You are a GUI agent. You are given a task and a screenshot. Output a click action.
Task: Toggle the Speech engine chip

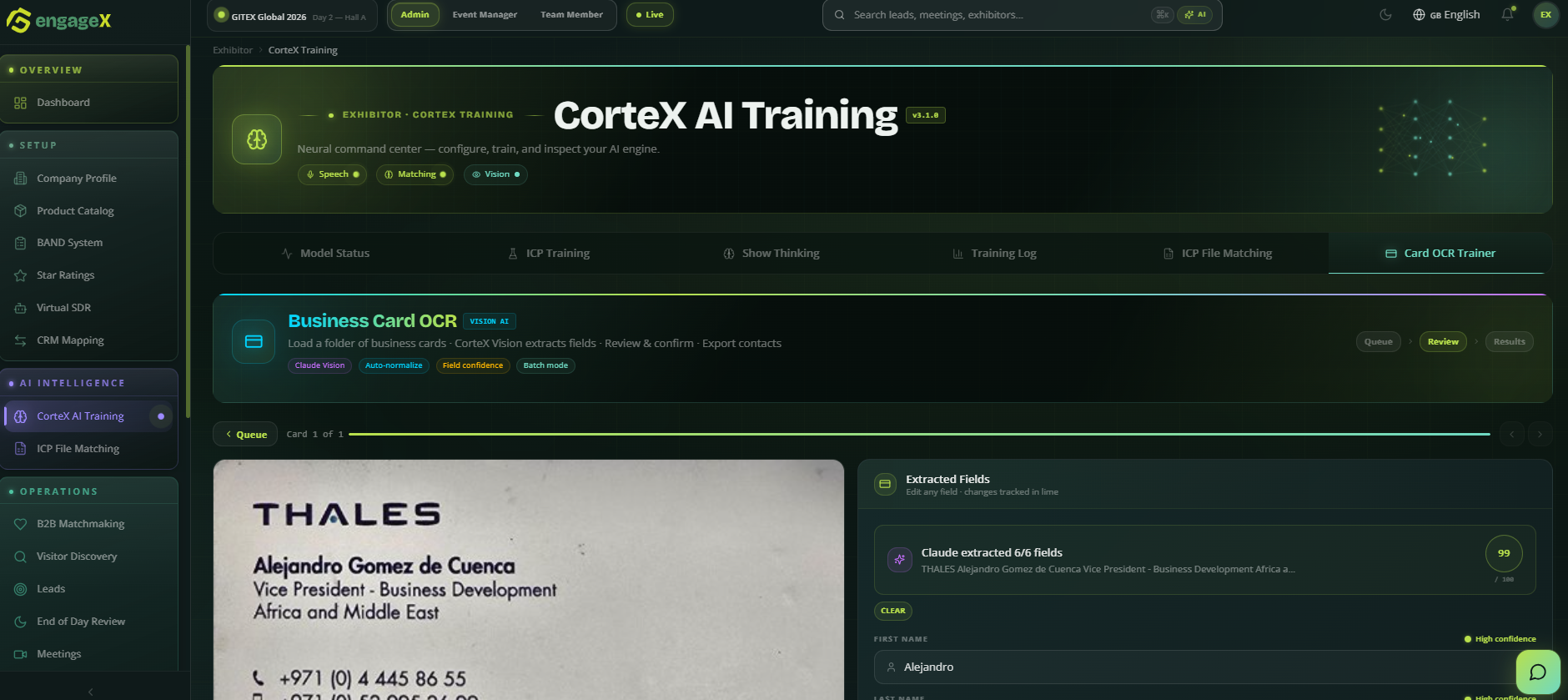(x=332, y=174)
